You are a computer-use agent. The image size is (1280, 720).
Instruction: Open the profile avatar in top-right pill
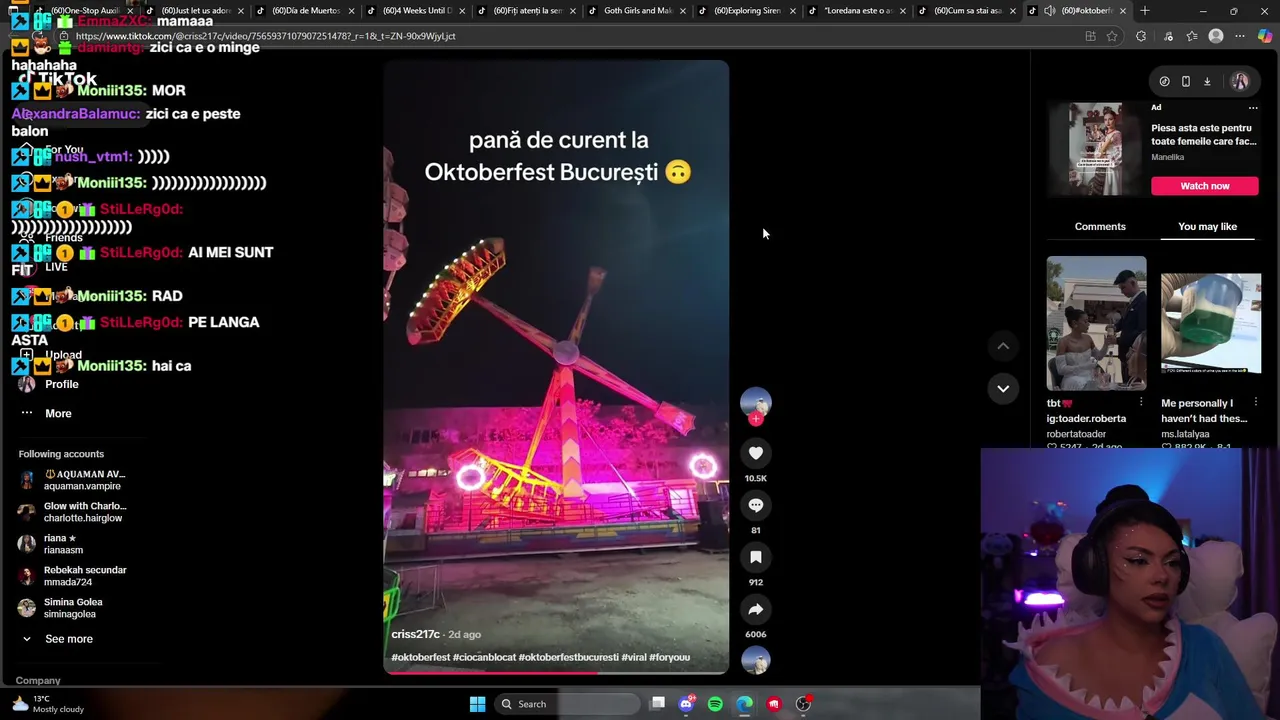tap(1240, 81)
